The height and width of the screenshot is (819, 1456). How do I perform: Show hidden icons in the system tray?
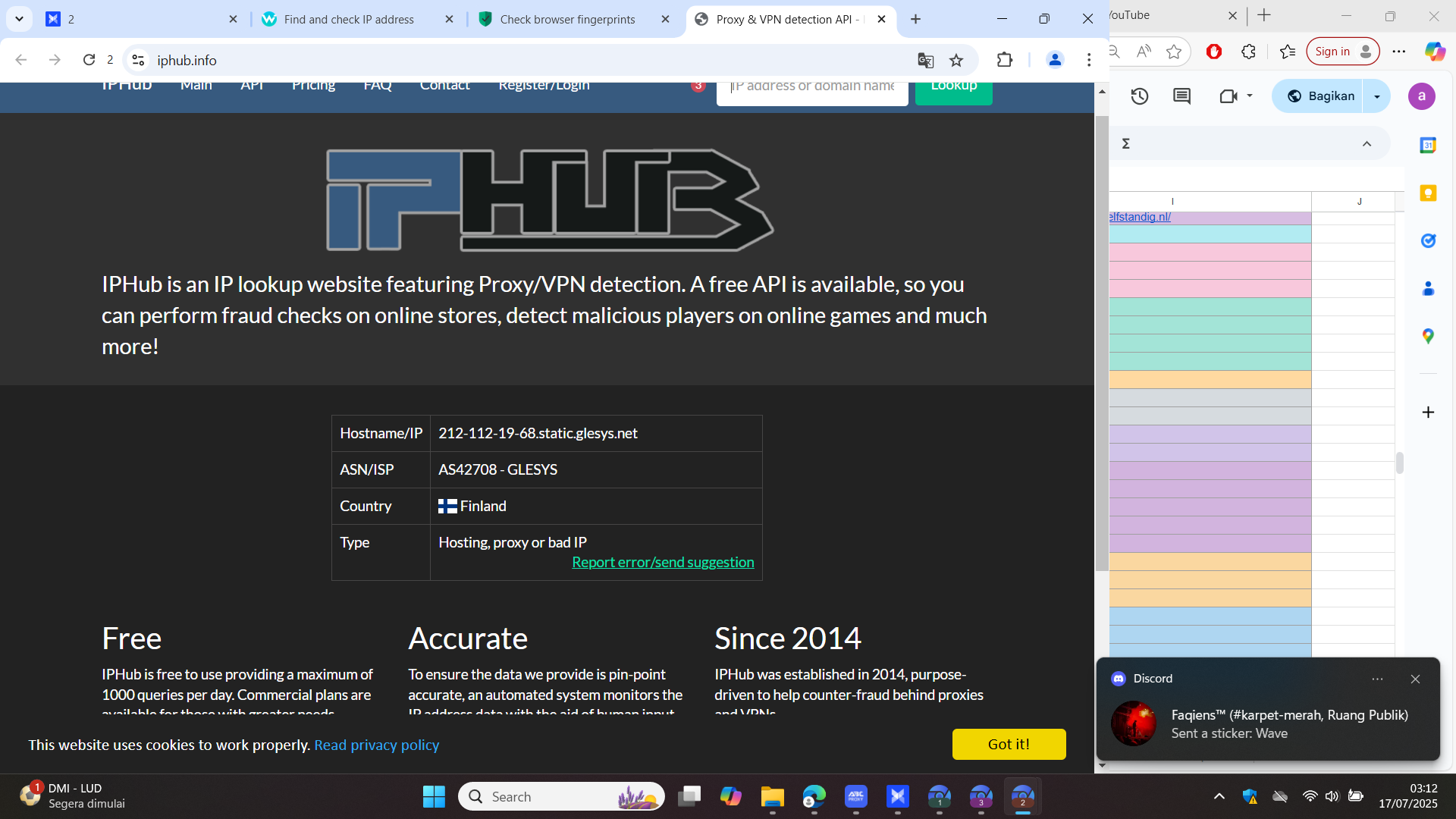(x=1219, y=796)
